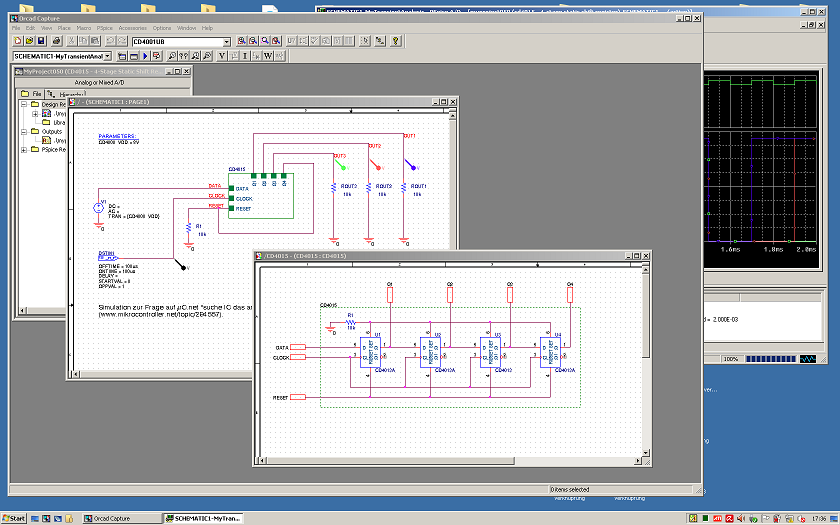Switch to the Hierarchy tab in project panel

(66, 94)
